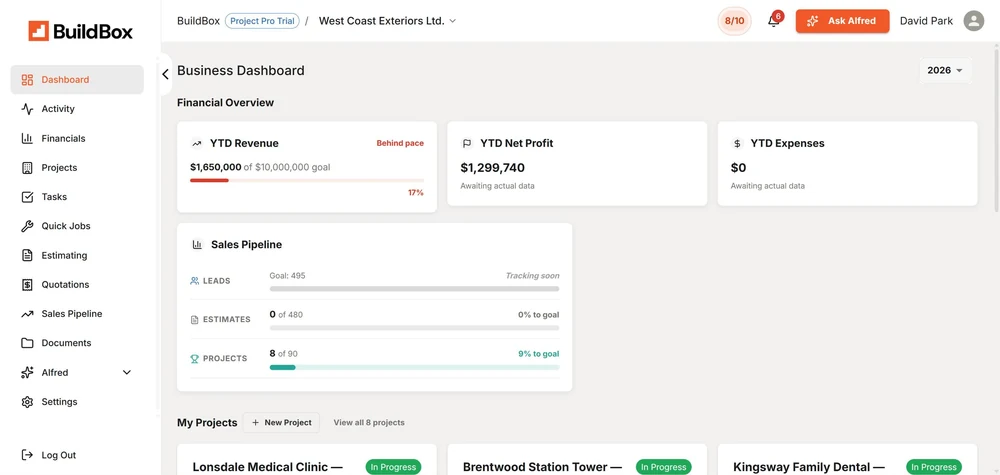Click the YTD Revenue trend arrow icon
This screenshot has width=1000, height=475.
196,143
